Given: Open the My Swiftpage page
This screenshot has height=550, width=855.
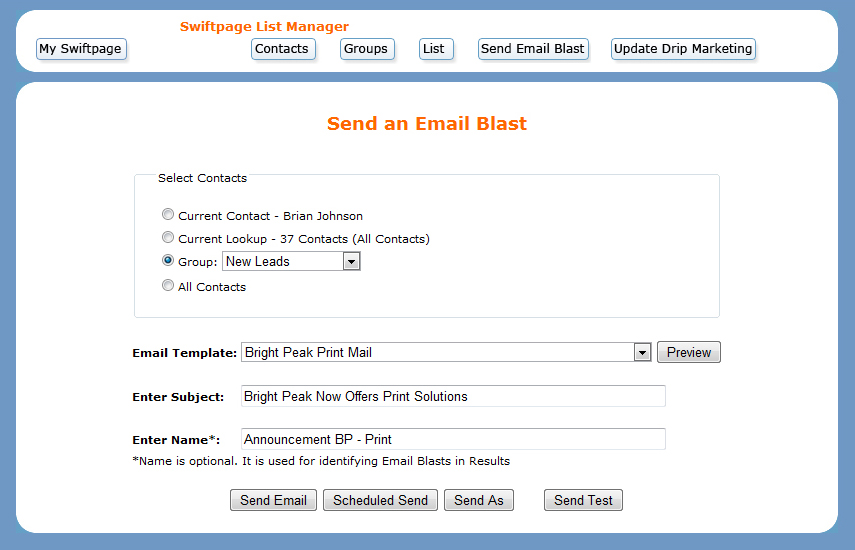Looking at the screenshot, I should 81,49.
